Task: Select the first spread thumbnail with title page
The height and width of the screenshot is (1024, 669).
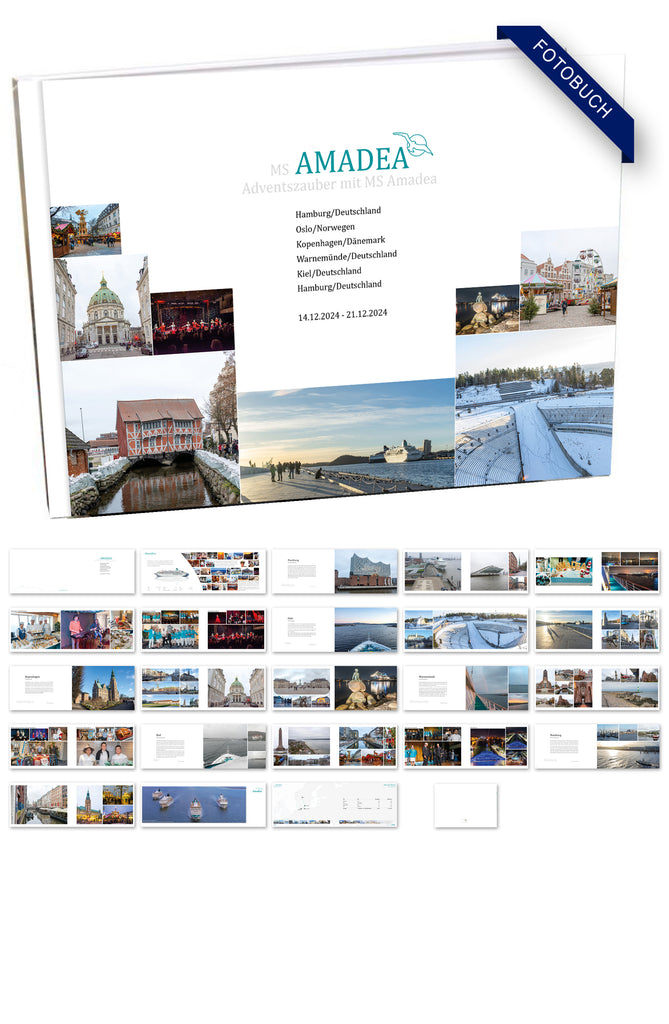Action: (72, 570)
